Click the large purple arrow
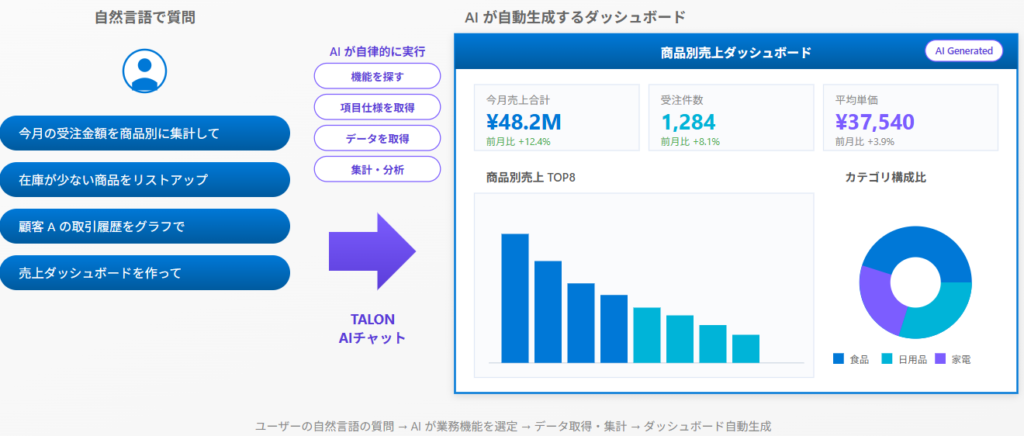The width and height of the screenshot is (1024, 436). [370, 250]
